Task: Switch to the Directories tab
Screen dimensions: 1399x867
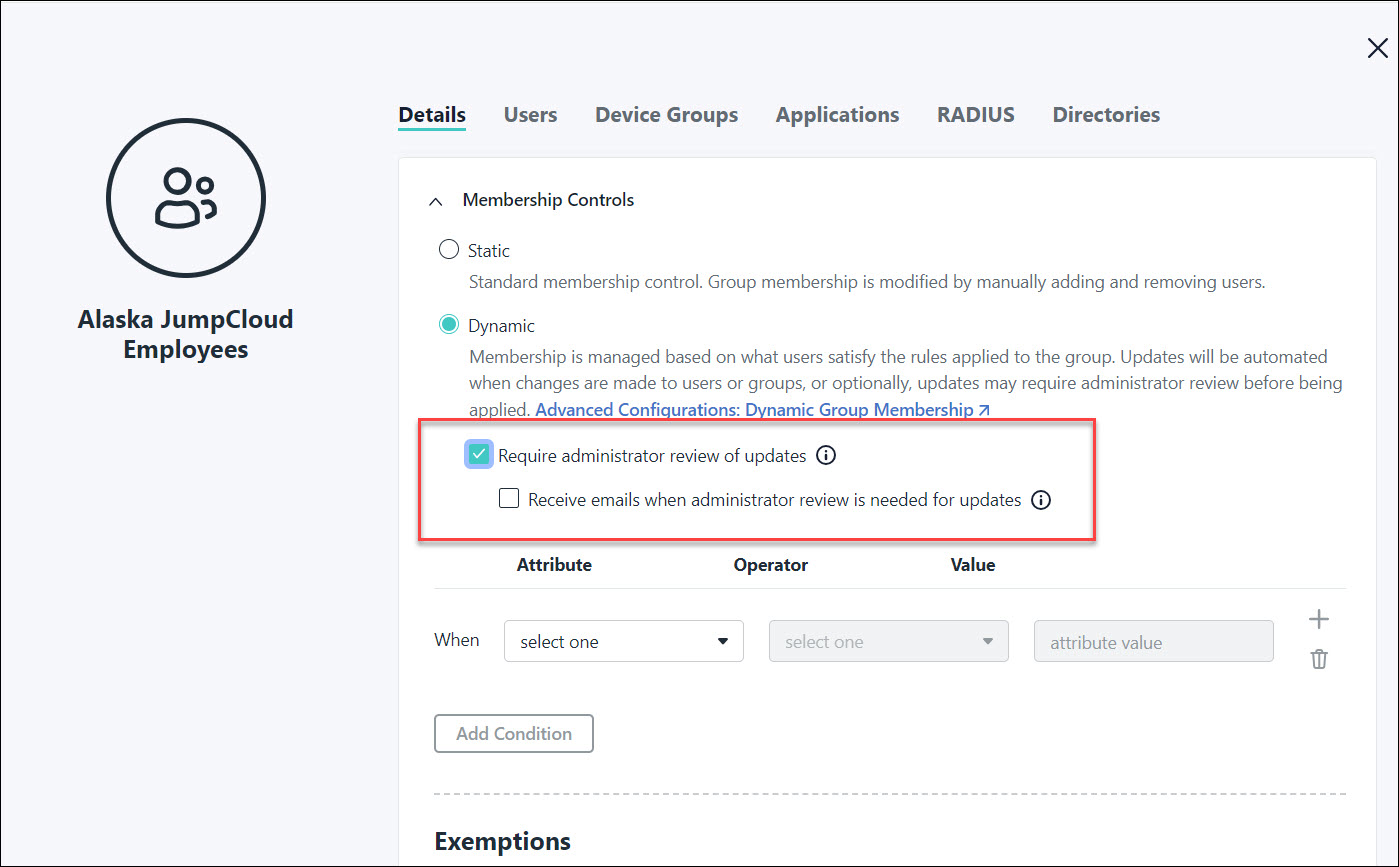Action: tap(1105, 114)
